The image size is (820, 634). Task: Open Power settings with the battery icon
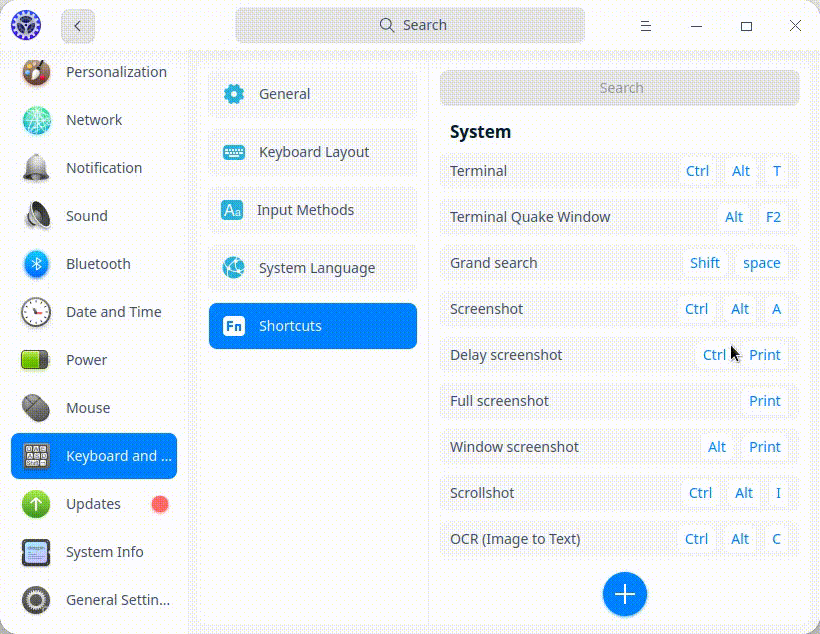(x=36, y=360)
